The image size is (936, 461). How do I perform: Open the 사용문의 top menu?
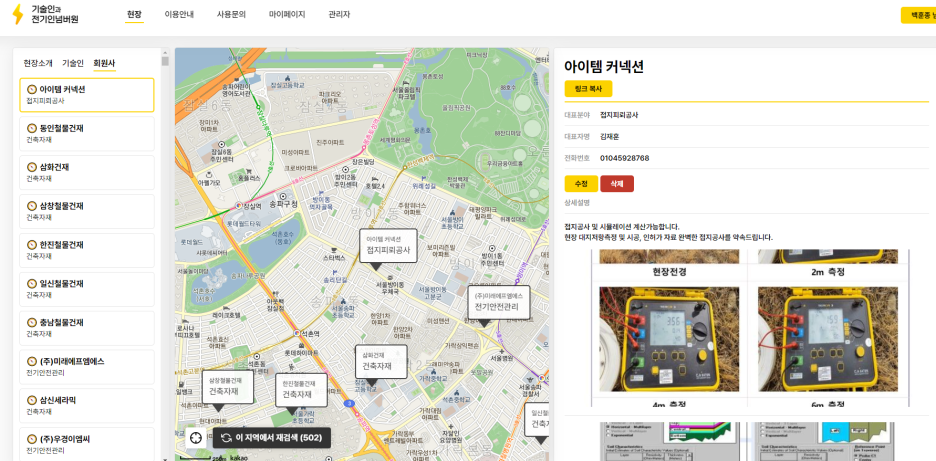click(x=231, y=14)
